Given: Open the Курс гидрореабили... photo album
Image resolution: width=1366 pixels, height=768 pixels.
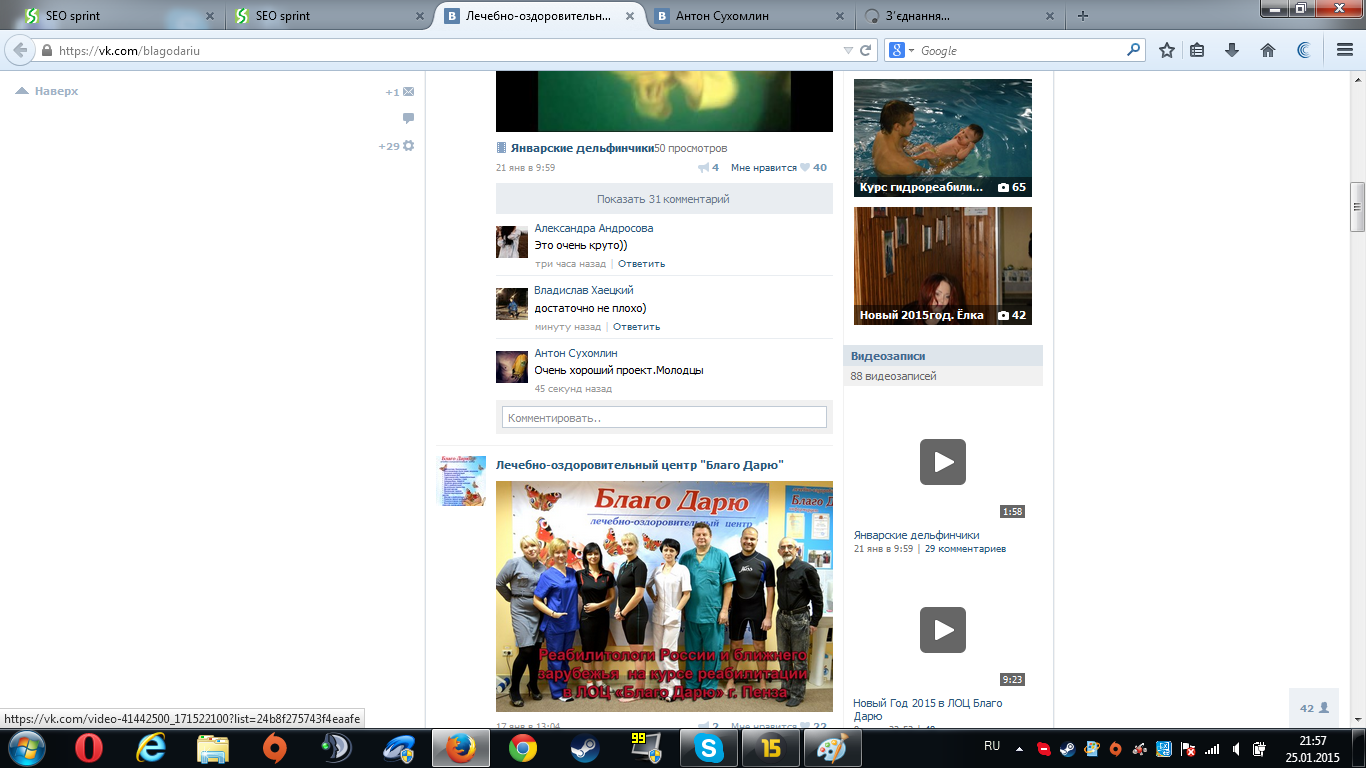Looking at the screenshot, I should [x=943, y=138].
